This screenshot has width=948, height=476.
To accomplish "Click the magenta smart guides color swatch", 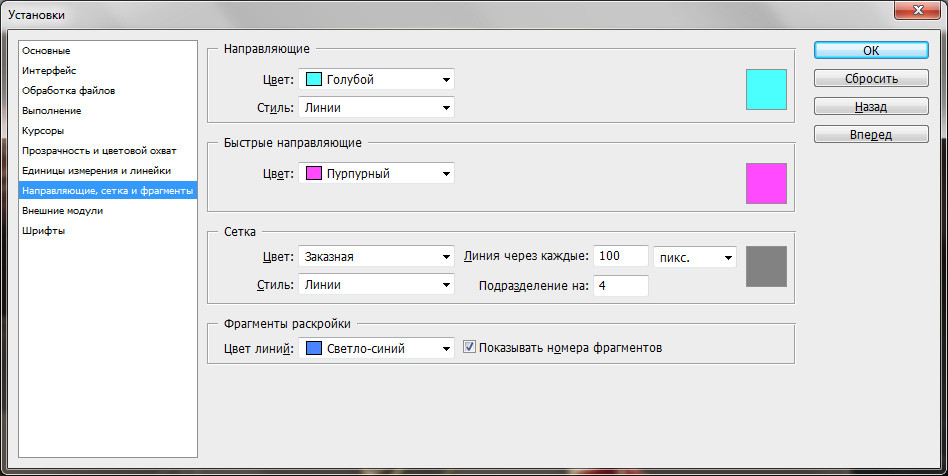I will pos(766,183).
